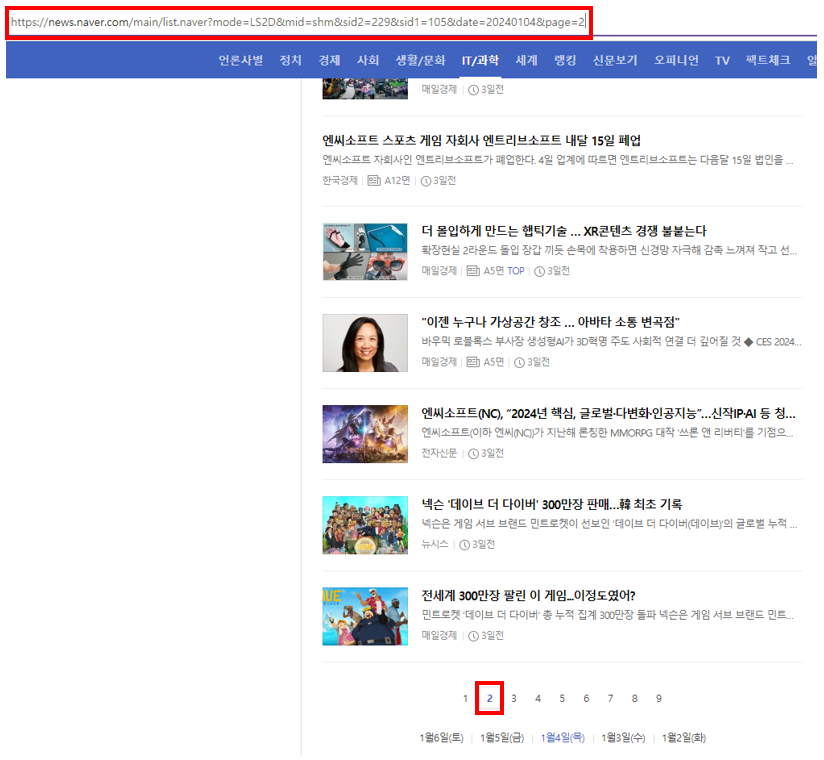
Task: Open 햅틱기술 XR콘텐츠 경쟁 article headline
Action: pyautogui.click(x=564, y=231)
